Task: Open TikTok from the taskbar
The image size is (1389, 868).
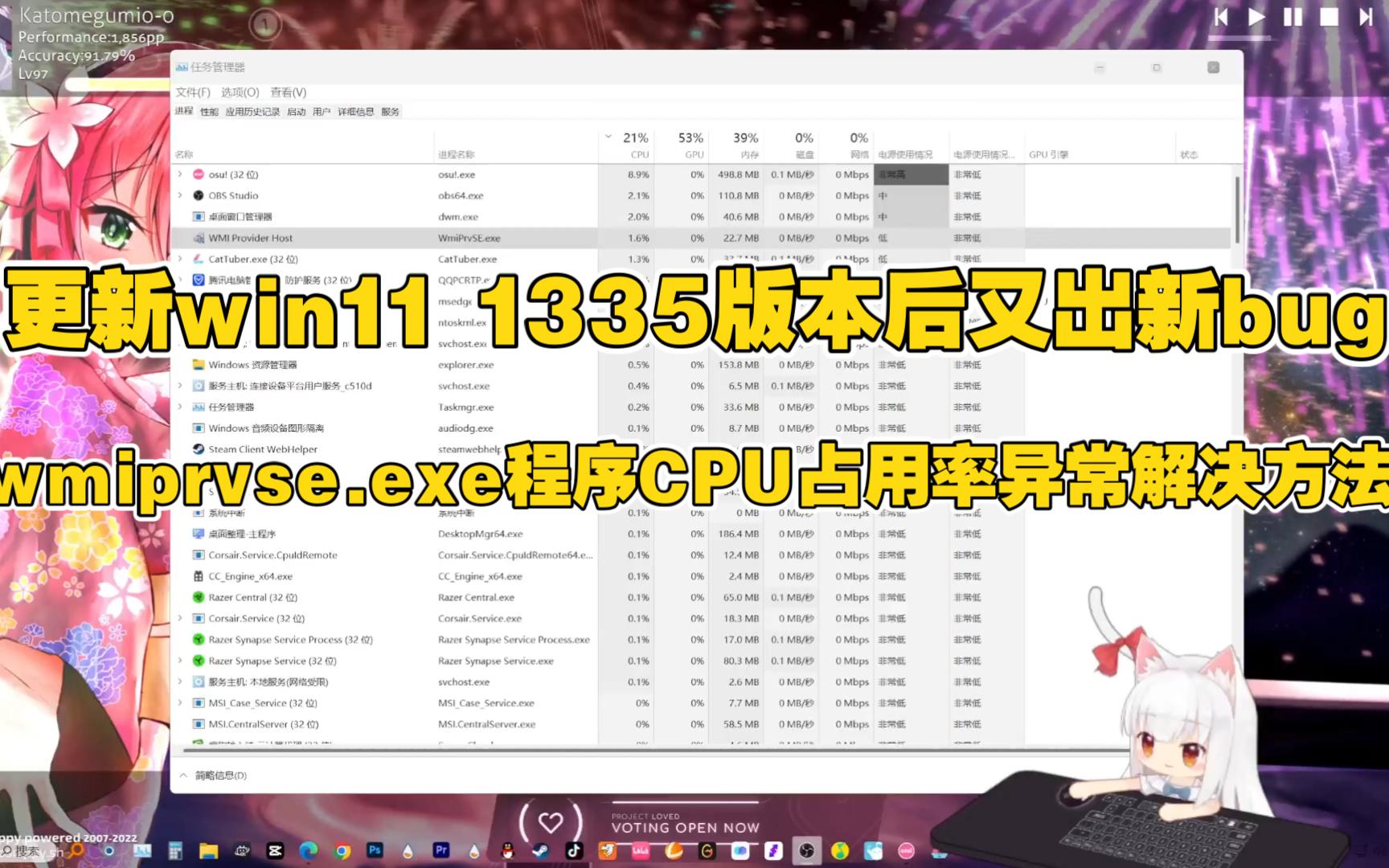Action: (574, 850)
